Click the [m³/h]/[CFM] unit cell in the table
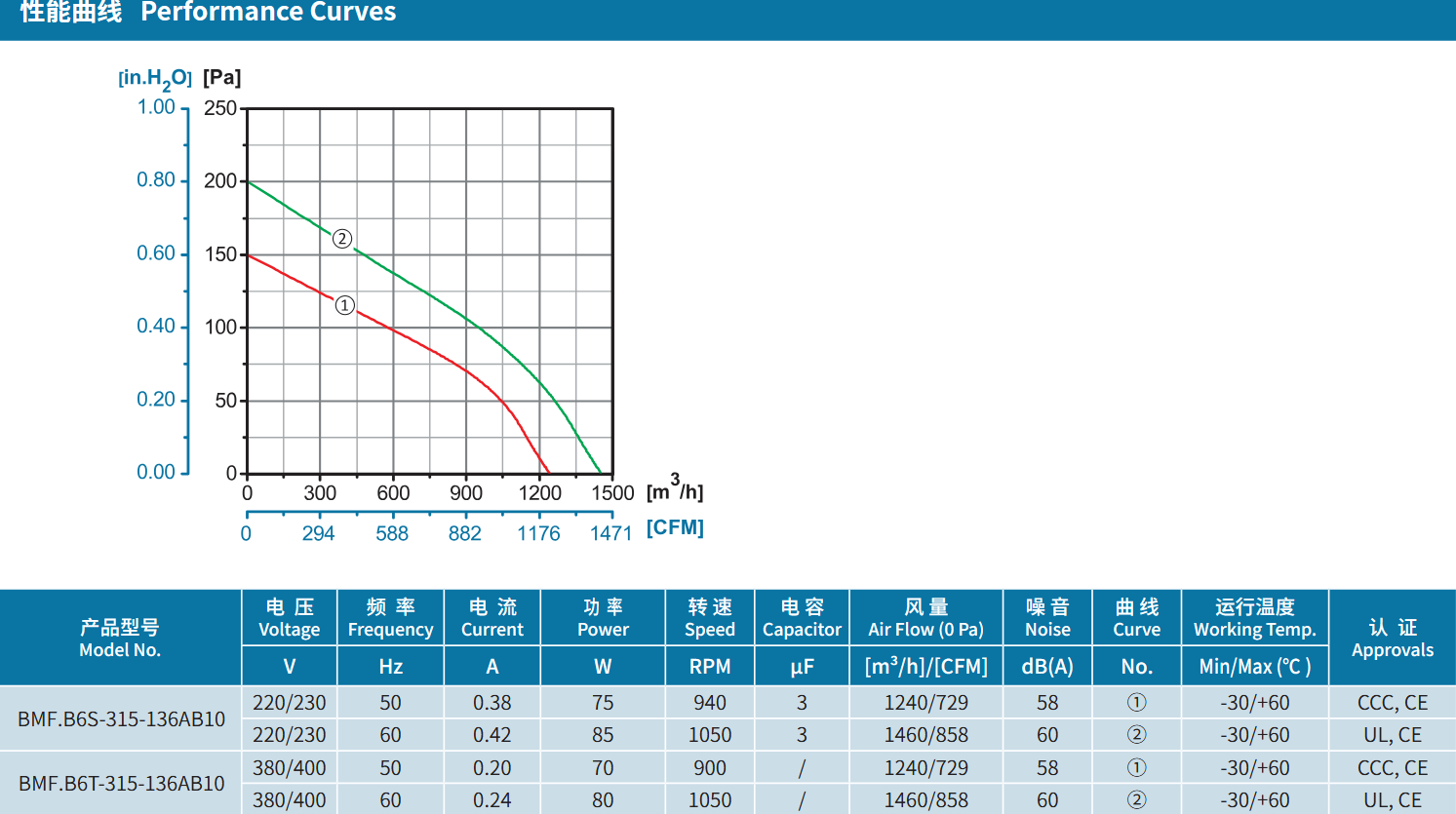Viewport: 1456px width, 814px height. [926, 666]
